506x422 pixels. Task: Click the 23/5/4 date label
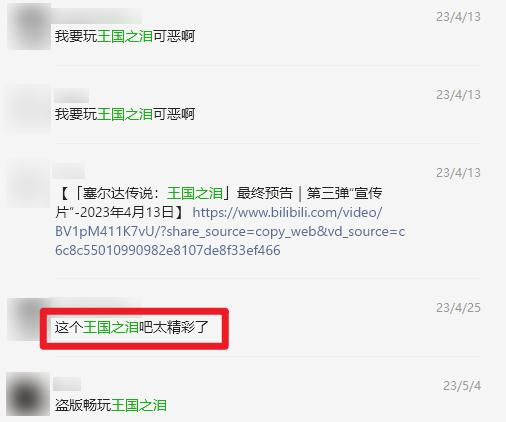pos(462,386)
